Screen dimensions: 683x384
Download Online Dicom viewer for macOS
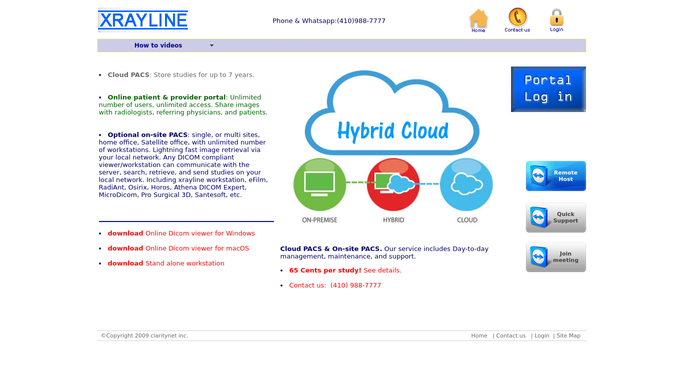pos(178,248)
